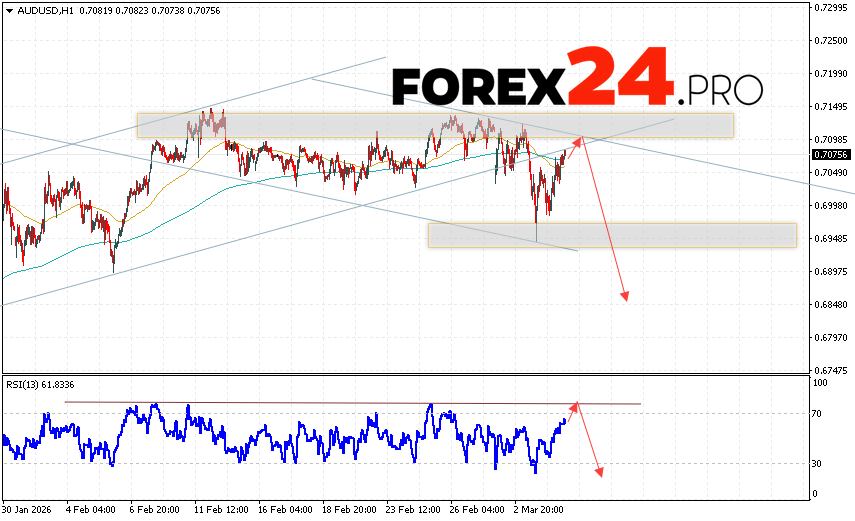Click the RSI 30 level label
855x521 pixels.
click(x=818, y=463)
